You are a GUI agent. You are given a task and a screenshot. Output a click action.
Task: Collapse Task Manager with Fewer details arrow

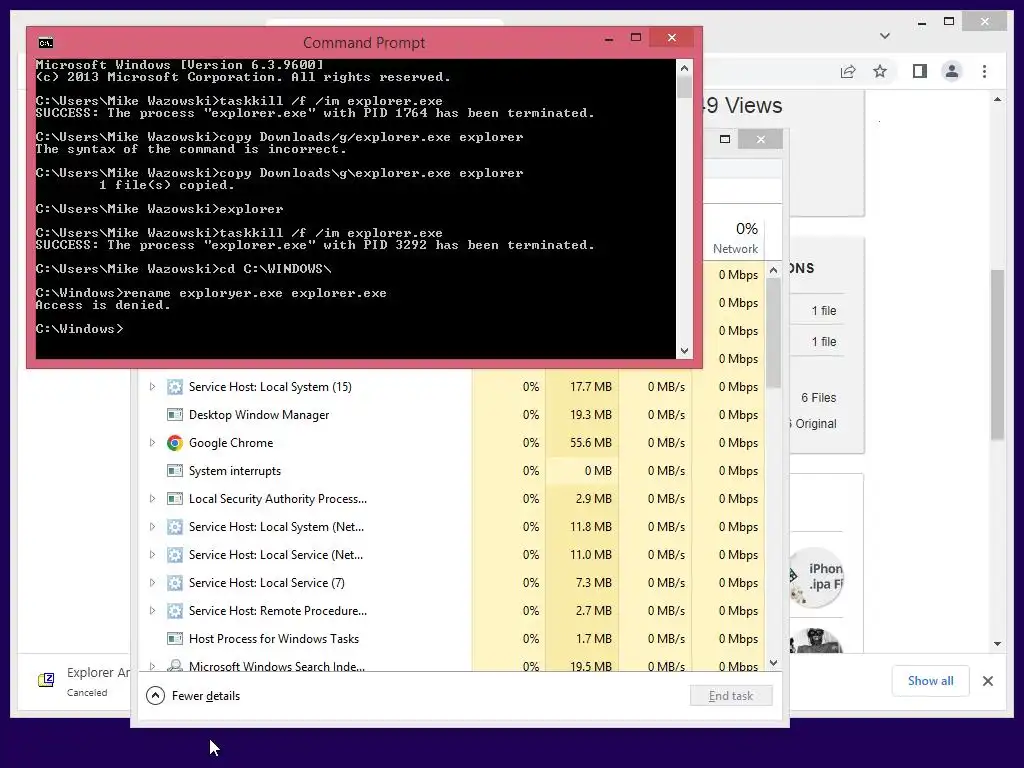tap(155, 696)
